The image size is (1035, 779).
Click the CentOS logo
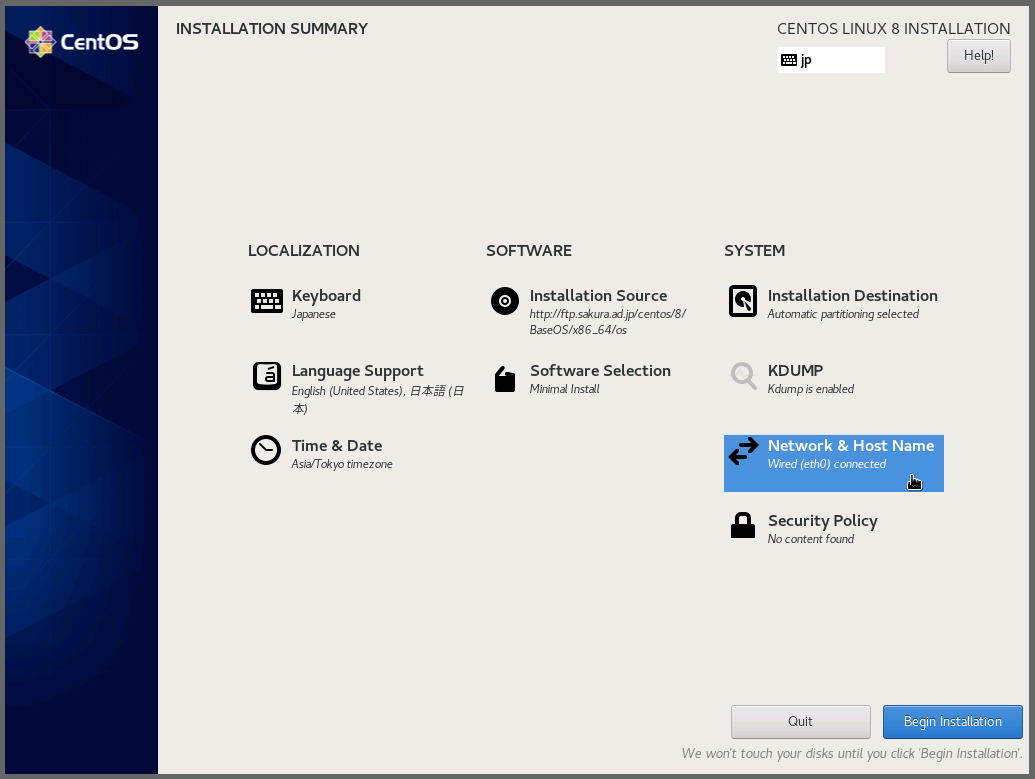pyautogui.click(x=82, y=42)
